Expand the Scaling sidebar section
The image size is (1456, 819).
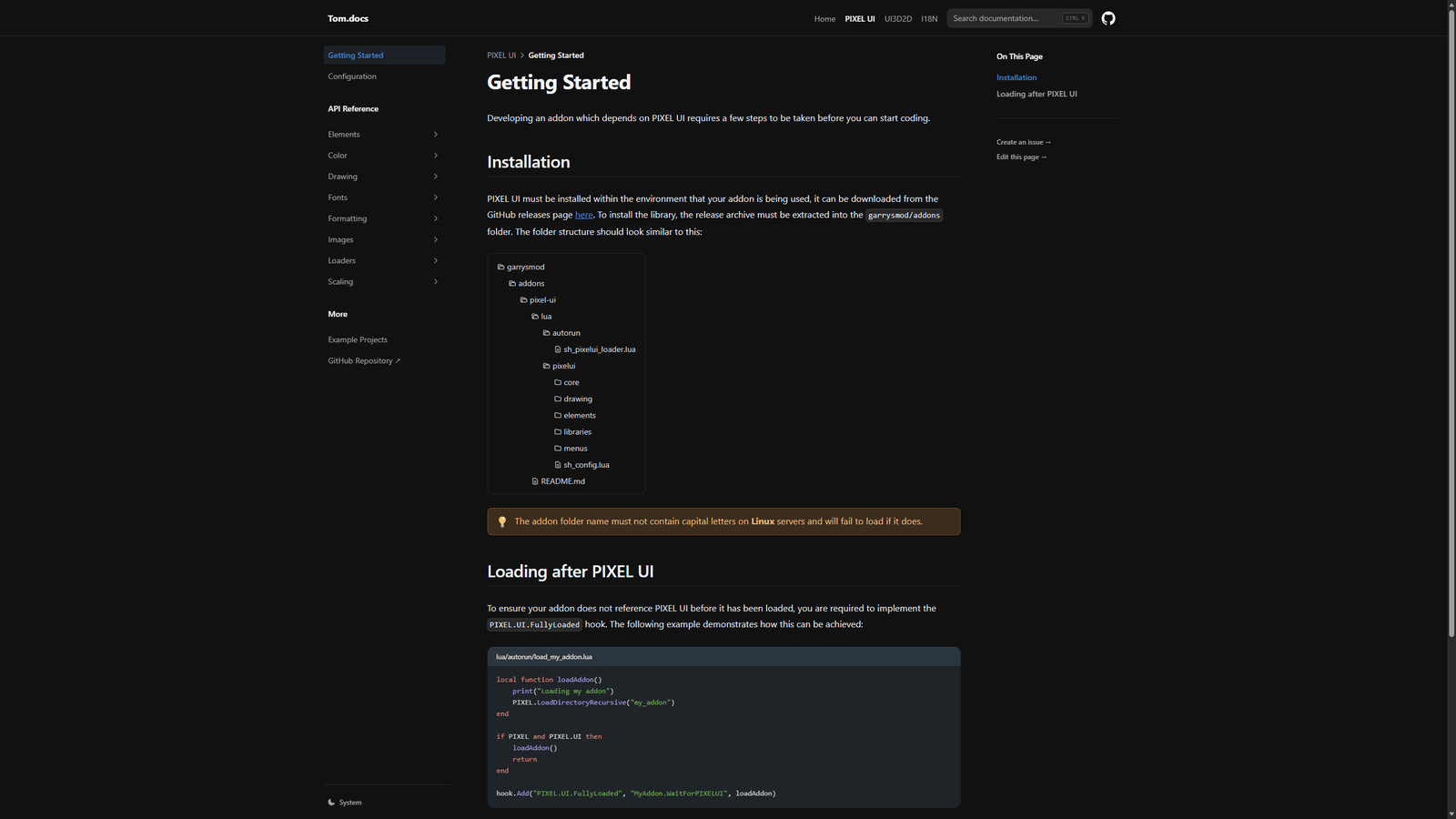click(x=384, y=281)
